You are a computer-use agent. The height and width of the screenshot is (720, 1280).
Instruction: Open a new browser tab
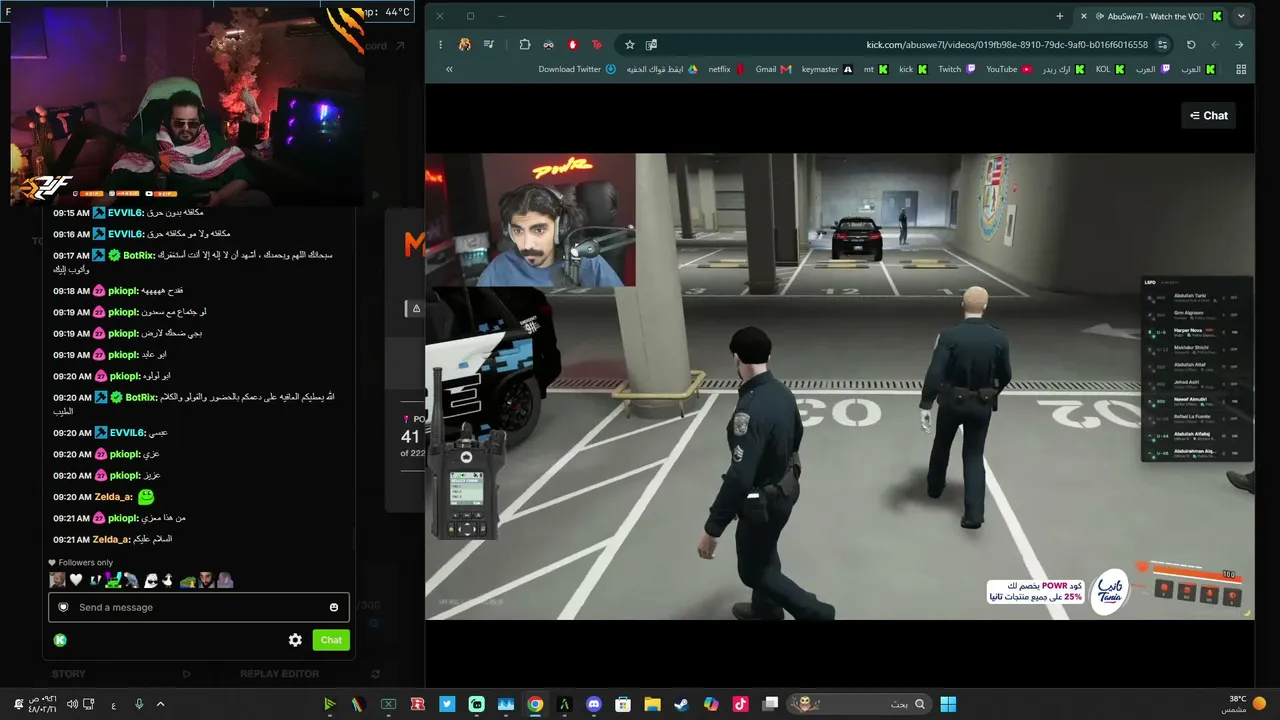pyautogui.click(x=1060, y=16)
